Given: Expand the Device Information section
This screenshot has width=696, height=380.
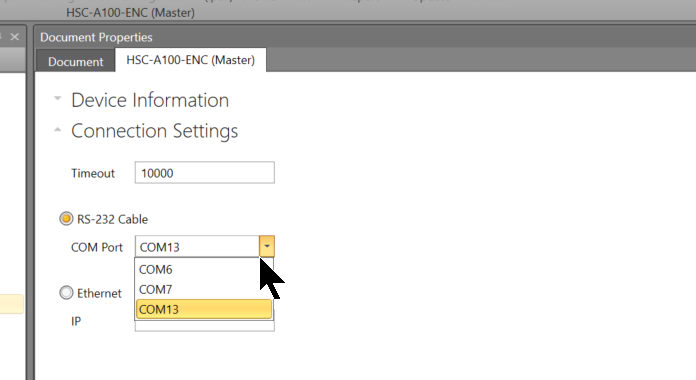Looking at the screenshot, I should click(x=57, y=98).
